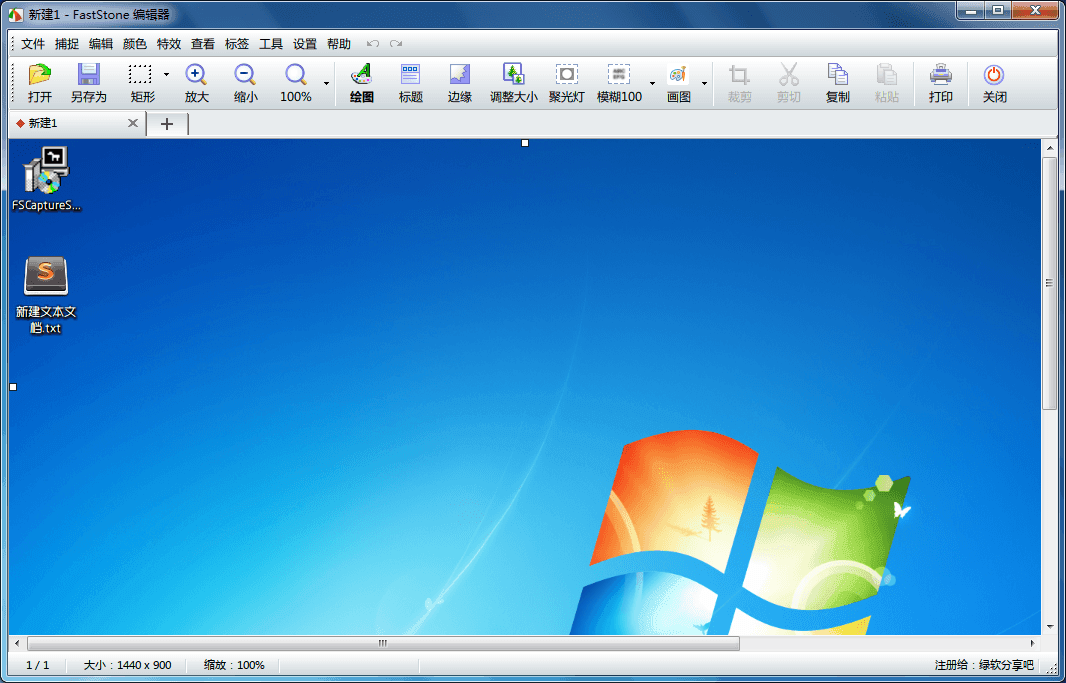Viewport: 1066px width, 683px height.
Task: Expand the 模糊100 blur dropdown arrow
Action: click(653, 83)
